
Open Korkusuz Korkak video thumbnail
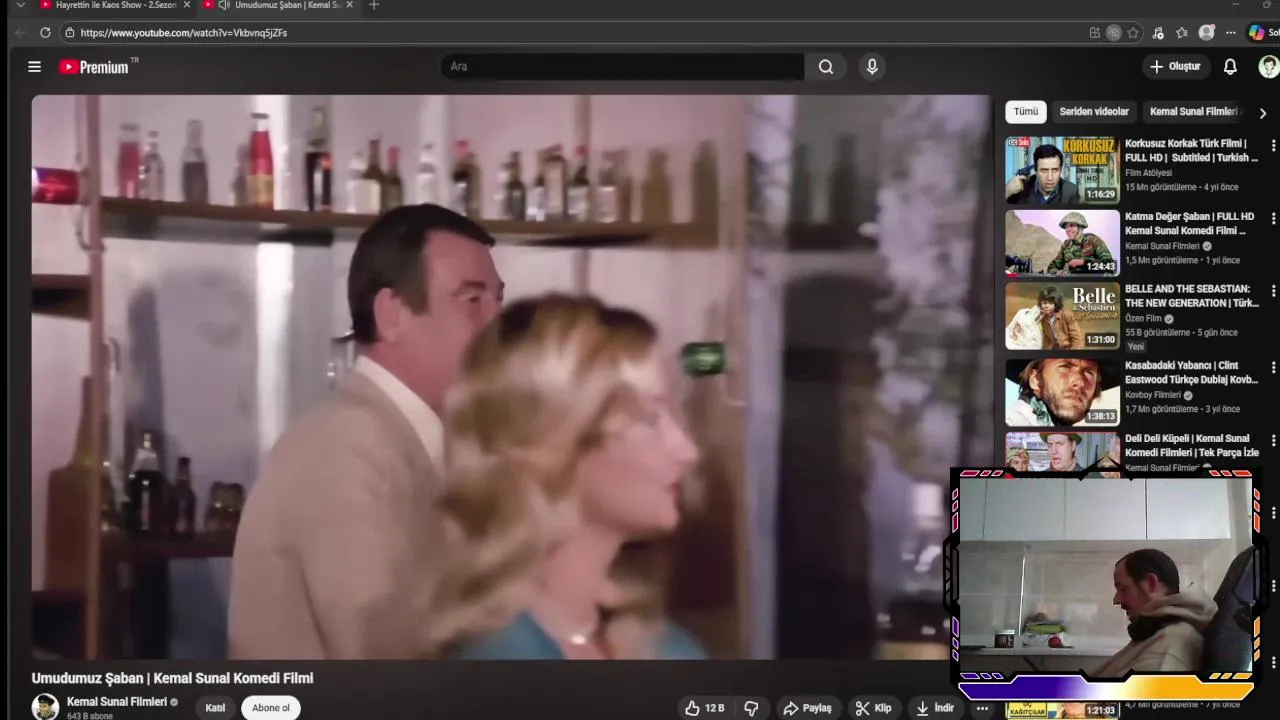[x=1062, y=169]
